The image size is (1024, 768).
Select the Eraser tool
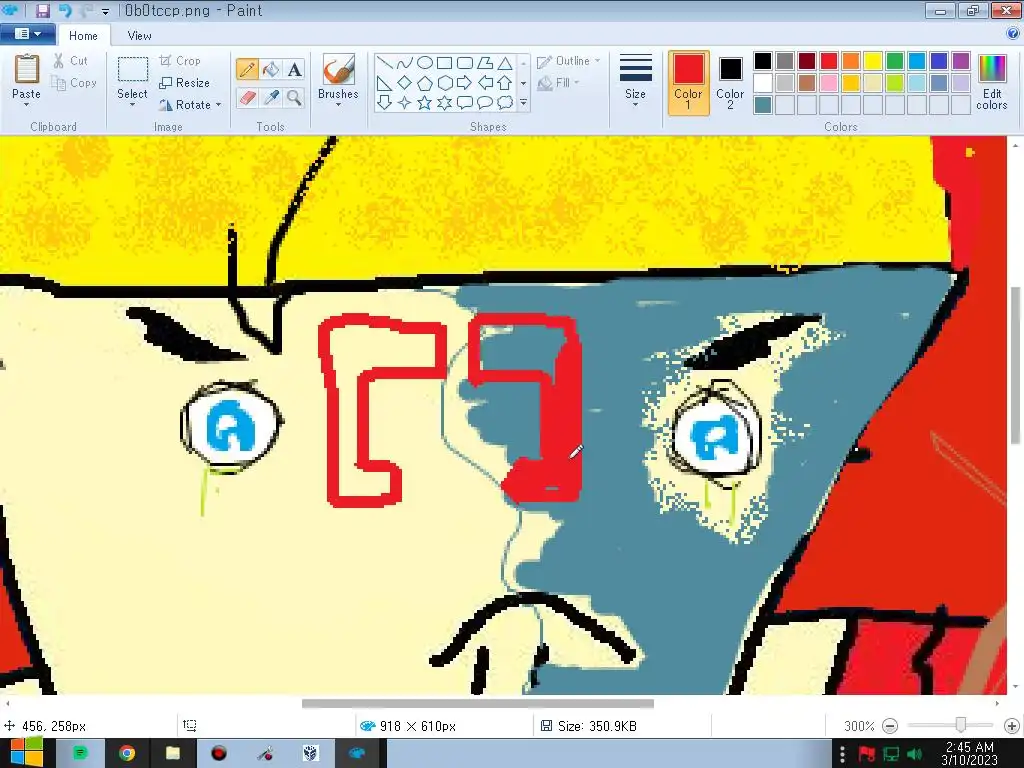247,98
